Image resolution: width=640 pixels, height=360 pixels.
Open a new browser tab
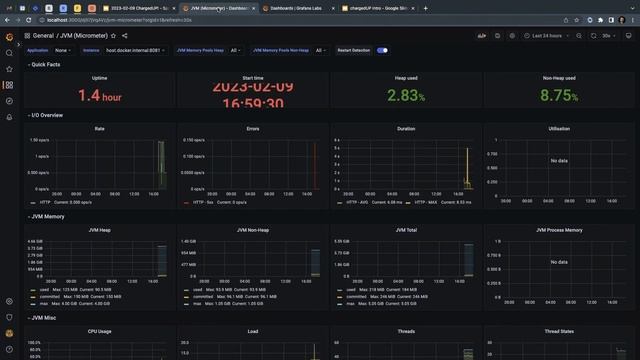pos(425,8)
